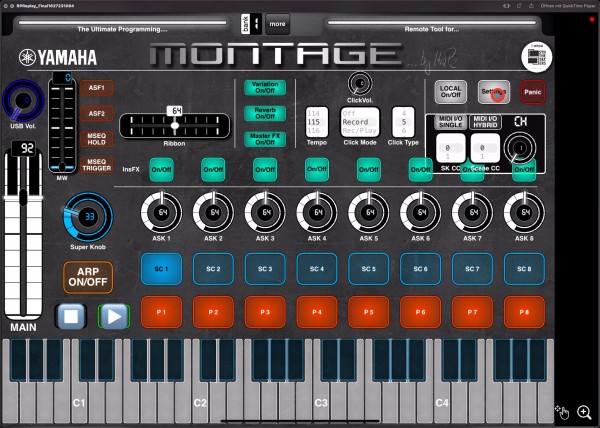The image size is (600, 428).
Task: Toggle the InsFX On/Off above the ASK 5 knob
Action: [369, 169]
